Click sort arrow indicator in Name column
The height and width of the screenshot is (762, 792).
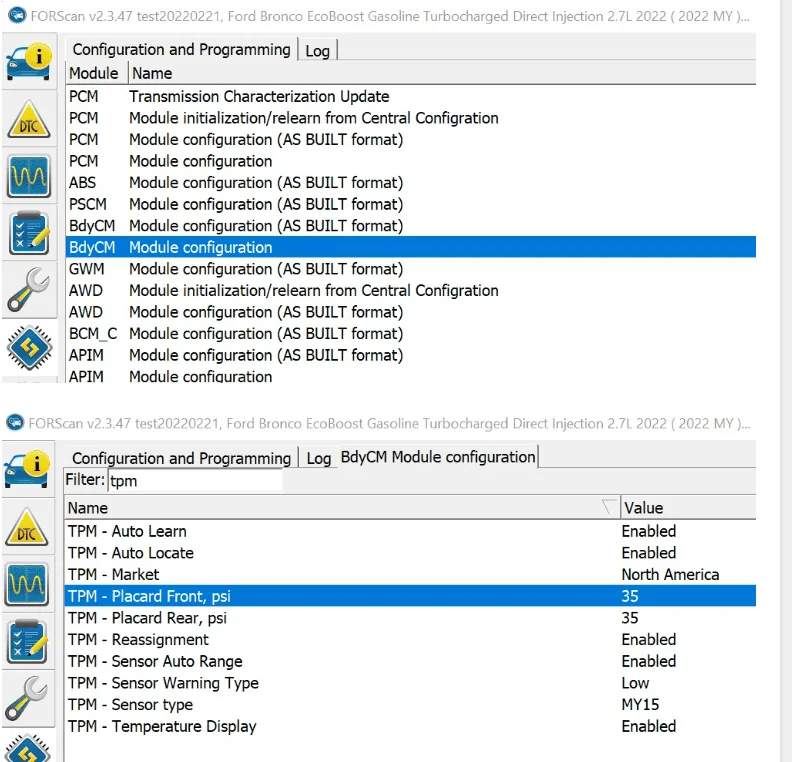[609, 506]
